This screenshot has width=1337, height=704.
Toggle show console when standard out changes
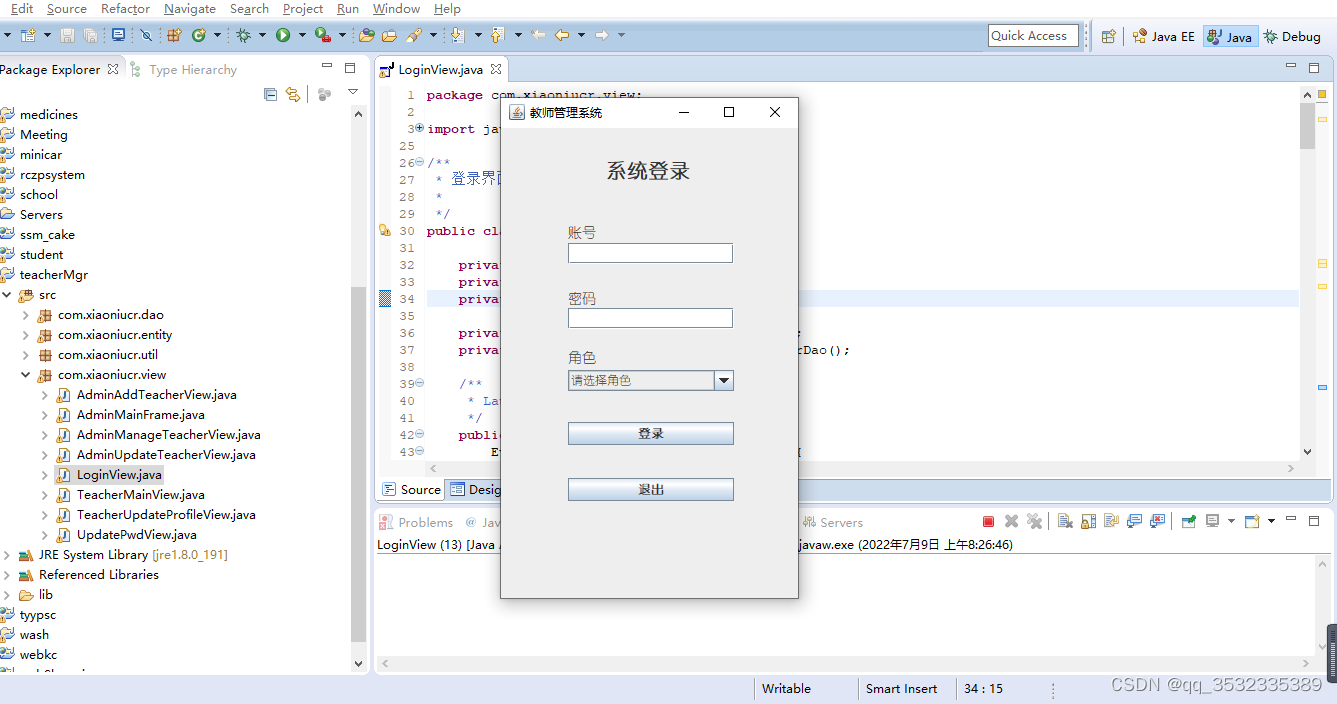pos(1134,521)
